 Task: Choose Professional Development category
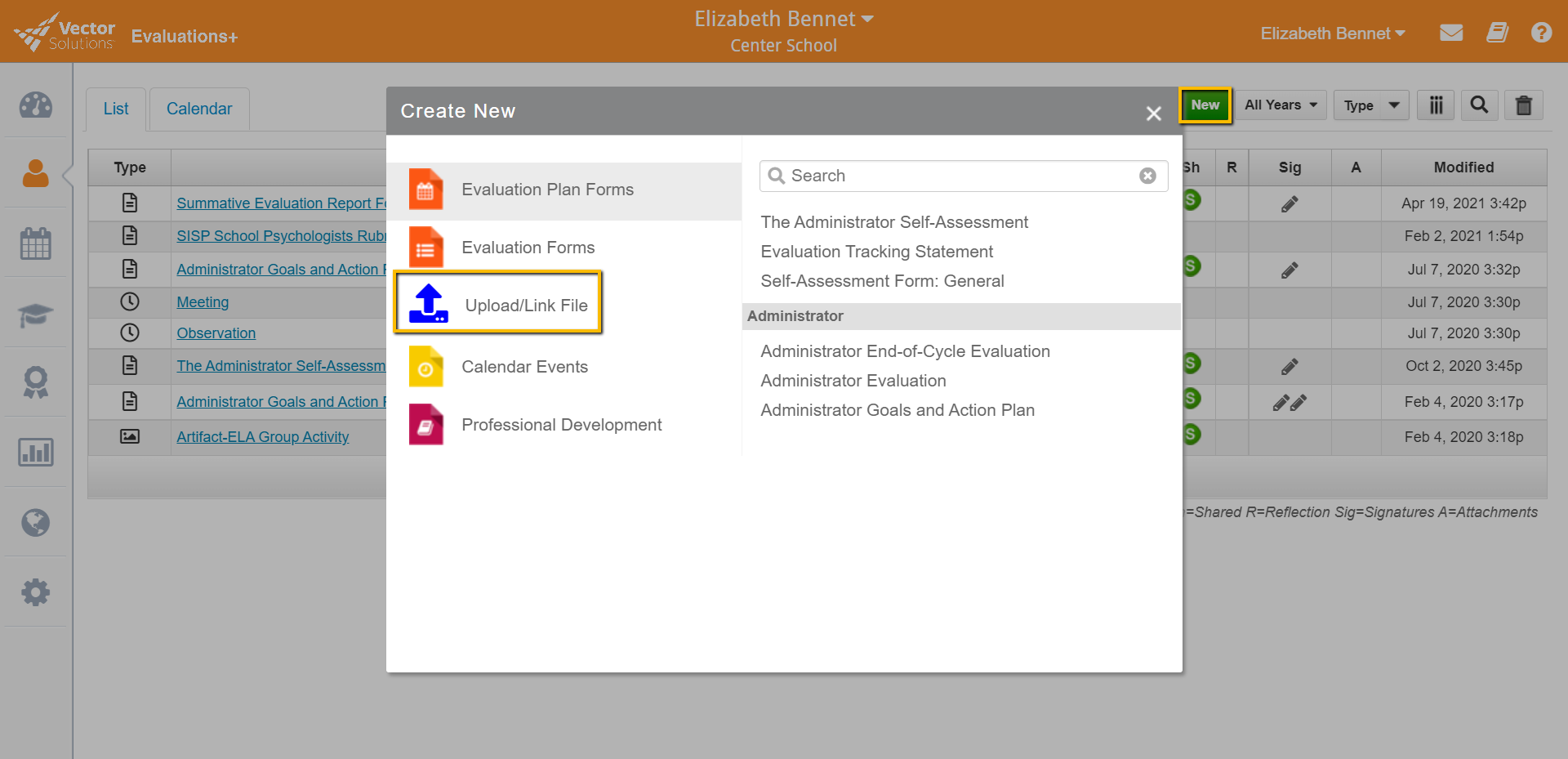(561, 425)
